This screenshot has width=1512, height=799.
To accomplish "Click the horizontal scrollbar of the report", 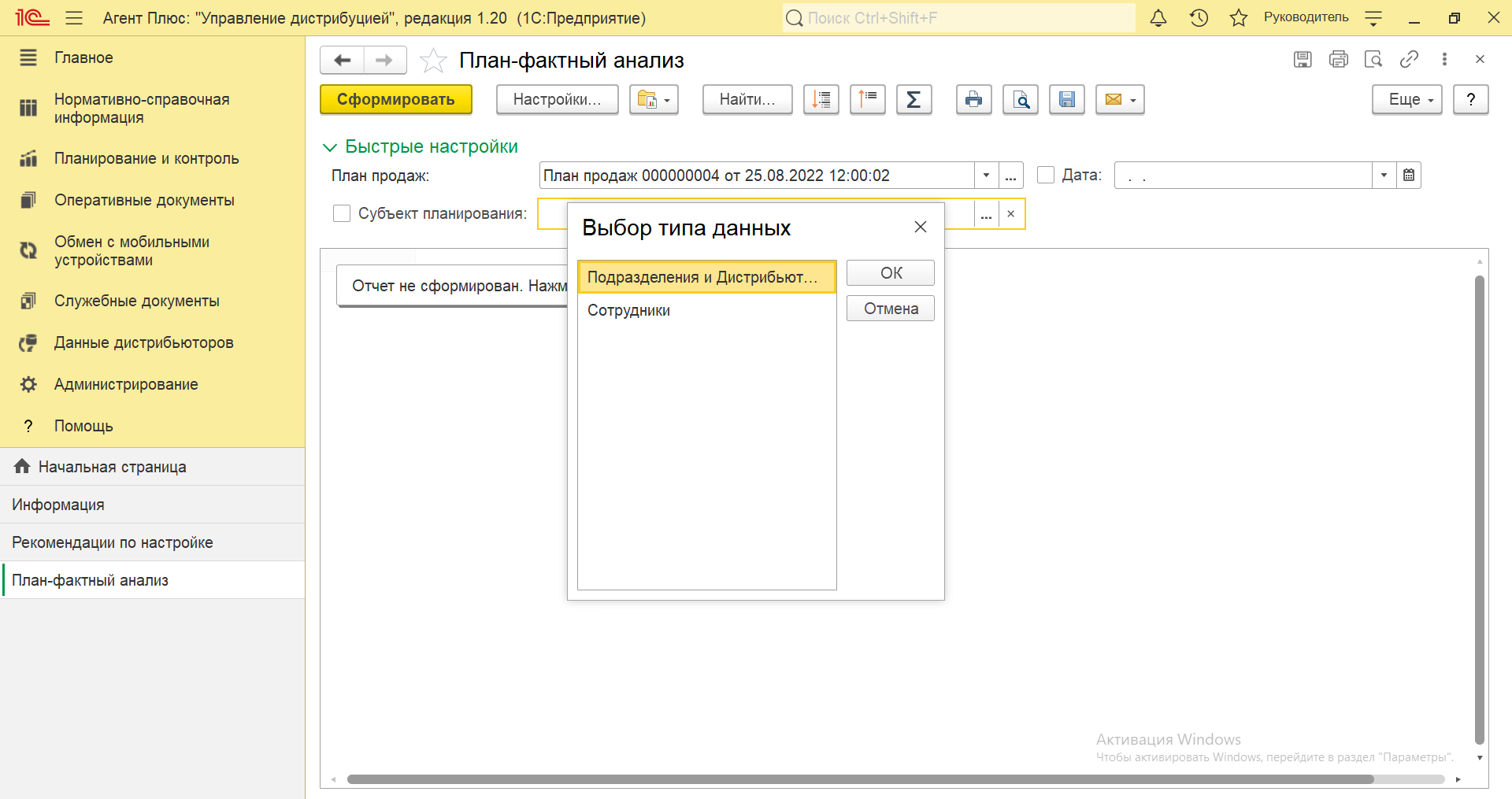I will [860, 779].
